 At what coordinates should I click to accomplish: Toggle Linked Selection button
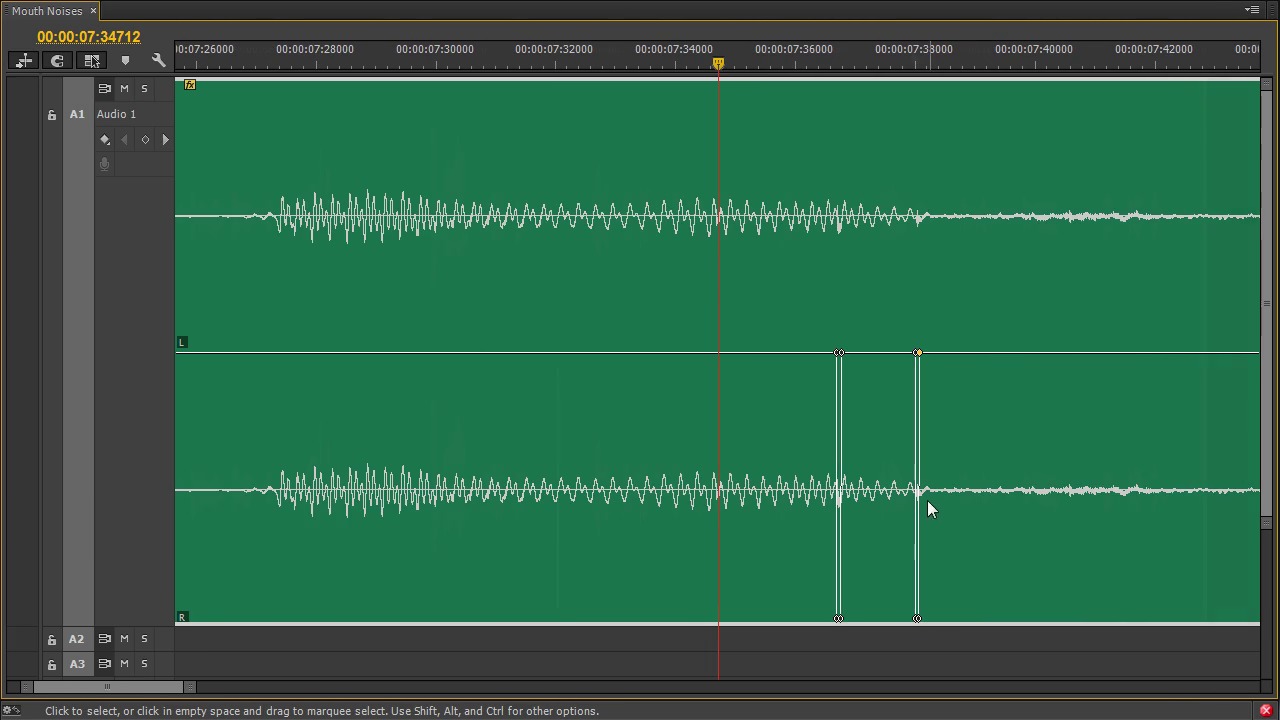click(x=91, y=61)
